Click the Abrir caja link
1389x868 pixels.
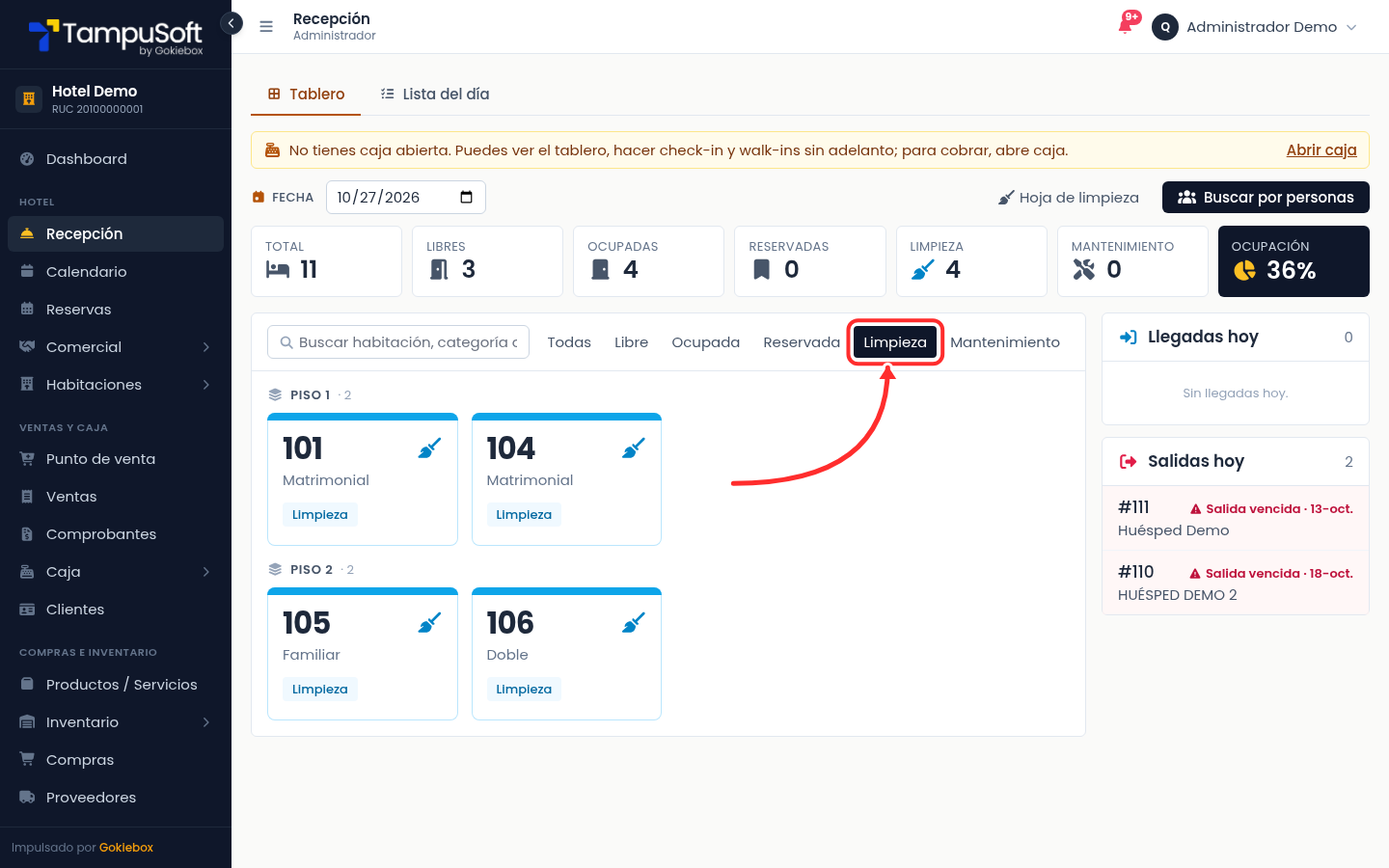pyautogui.click(x=1321, y=149)
